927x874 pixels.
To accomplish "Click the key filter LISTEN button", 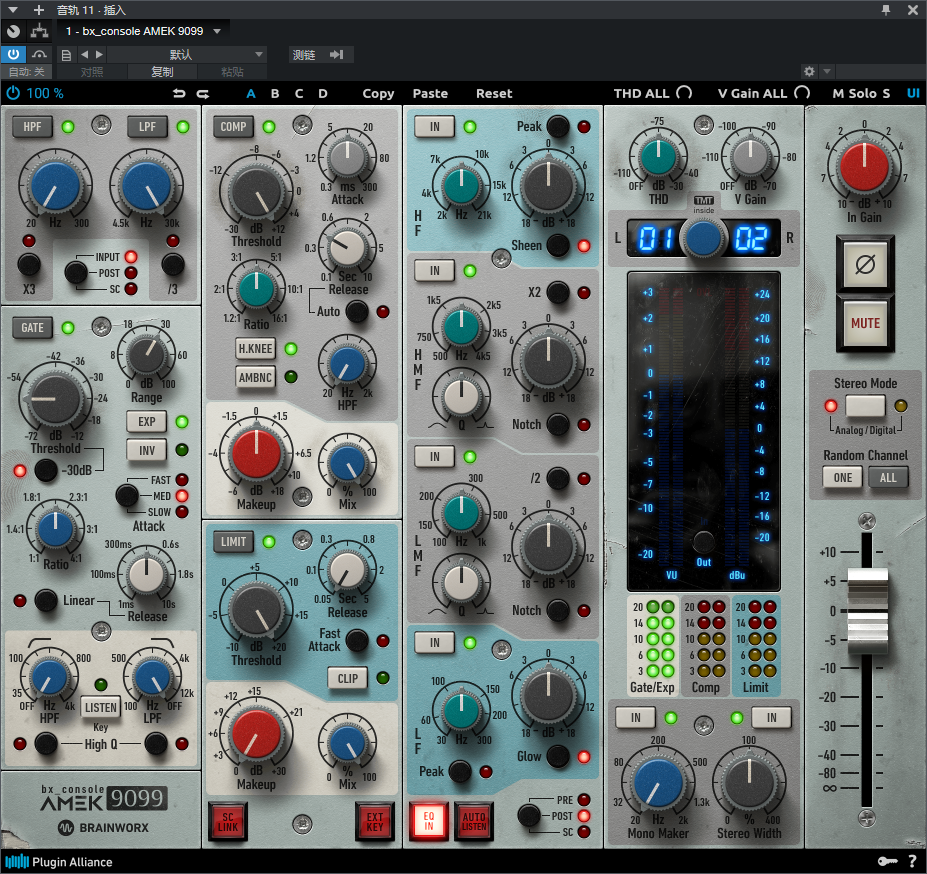I will (101, 707).
